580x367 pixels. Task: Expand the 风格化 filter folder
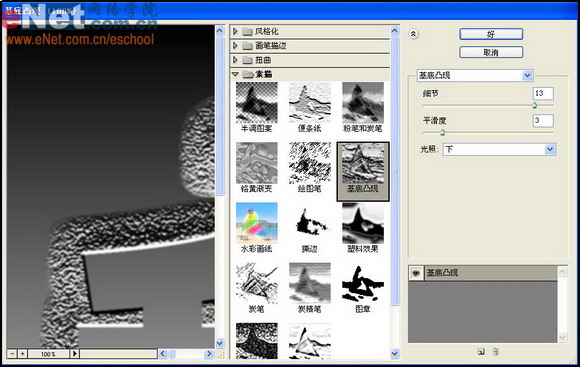pos(235,31)
